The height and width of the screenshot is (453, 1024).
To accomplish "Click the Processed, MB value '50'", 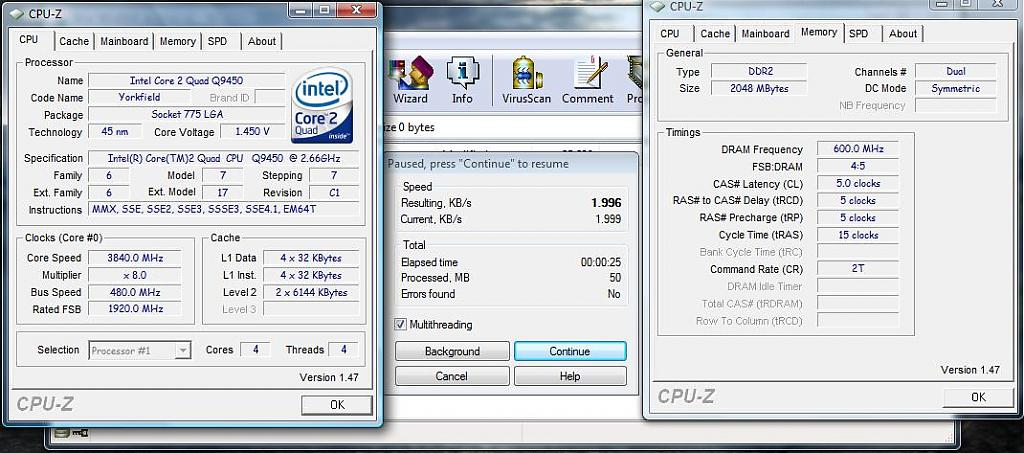I will click(x=615, y=278).
